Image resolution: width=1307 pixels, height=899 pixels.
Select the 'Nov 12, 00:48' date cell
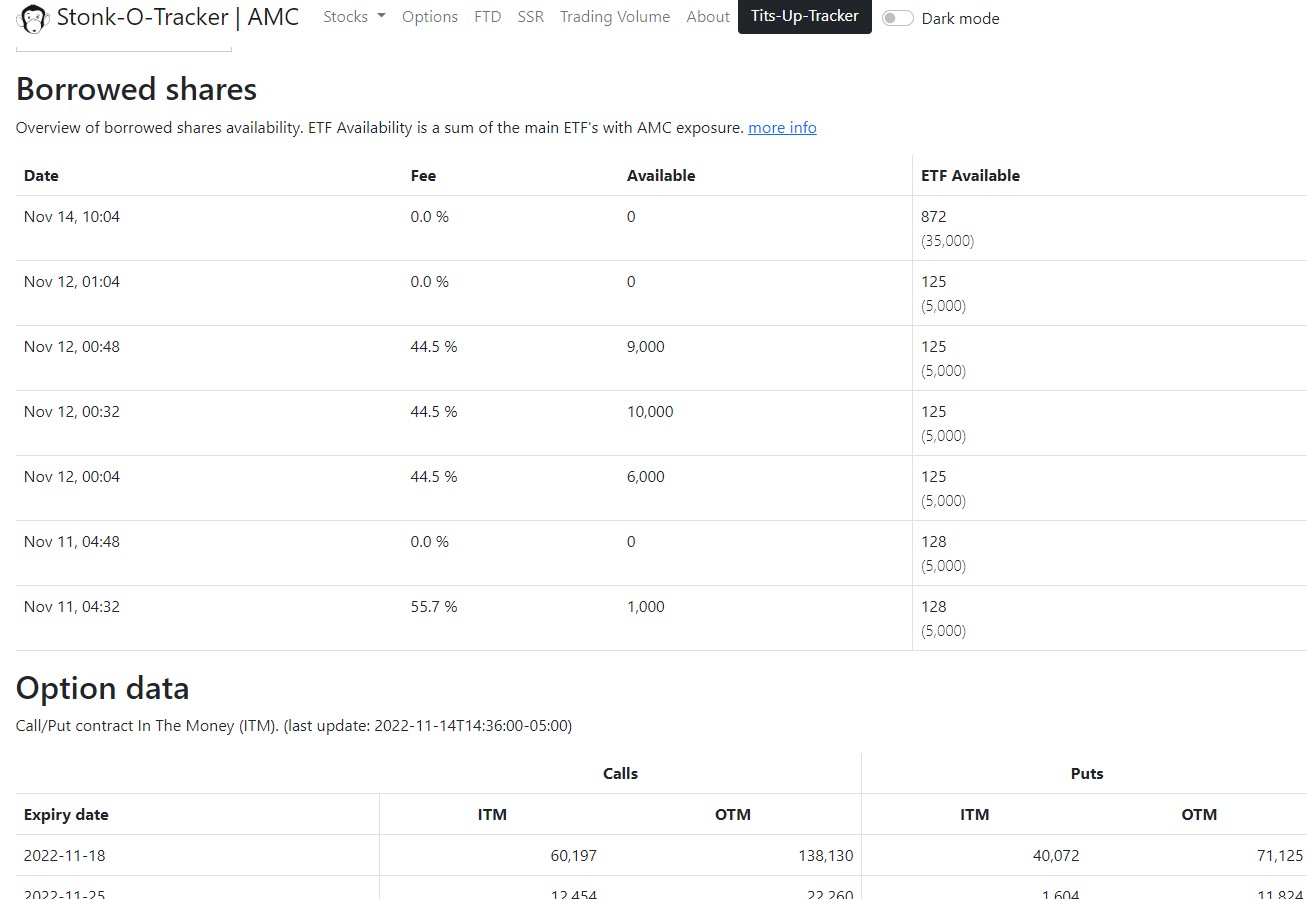coord(72,347)
